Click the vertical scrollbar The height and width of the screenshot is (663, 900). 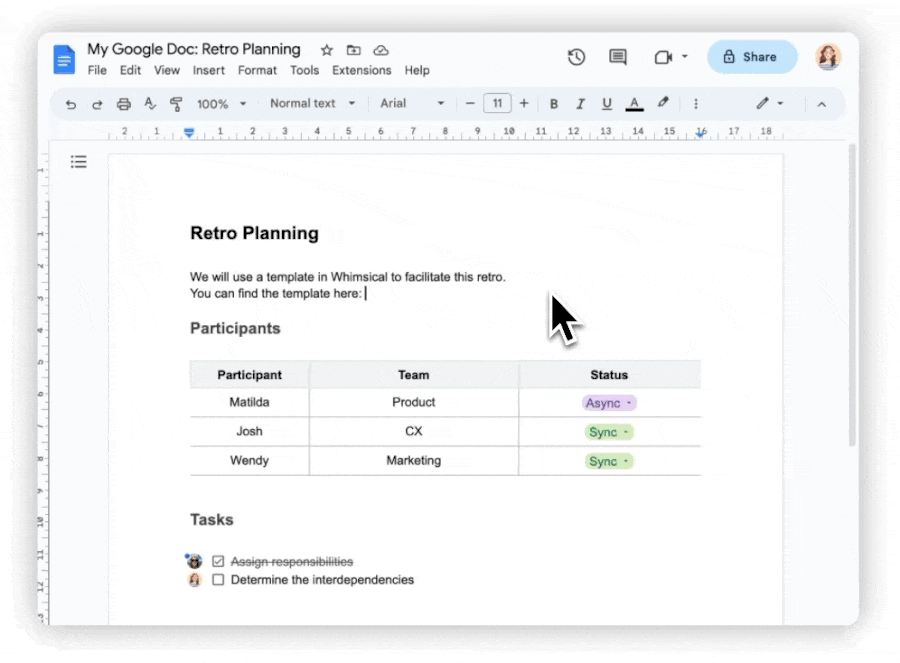[x=852, y=296]
